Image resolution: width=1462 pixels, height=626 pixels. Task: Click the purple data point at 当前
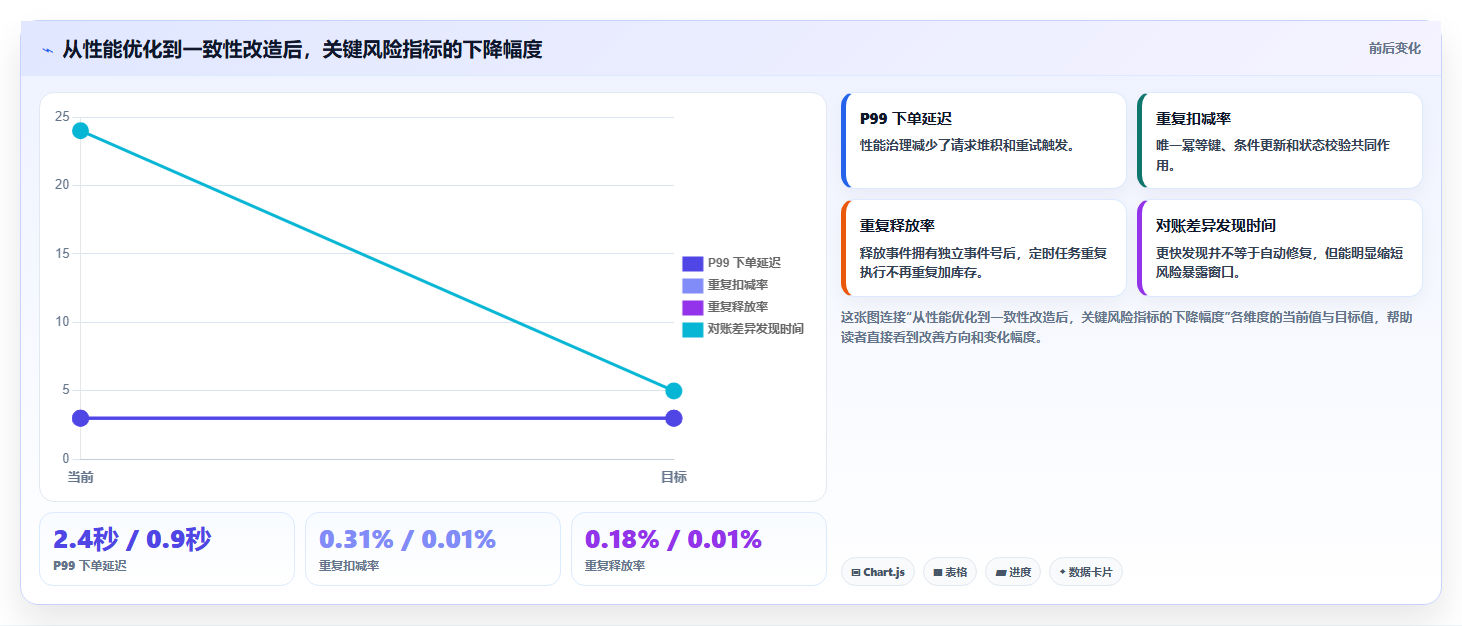pos(81,418)
